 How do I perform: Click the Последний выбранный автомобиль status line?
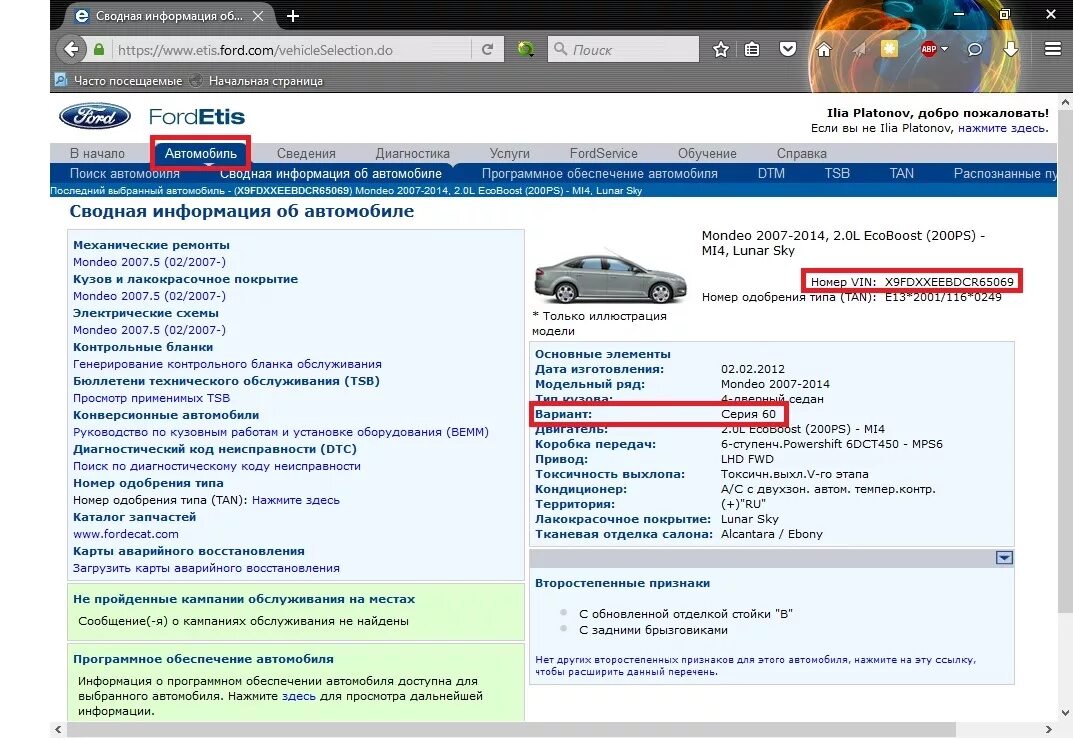pos(346,190)
